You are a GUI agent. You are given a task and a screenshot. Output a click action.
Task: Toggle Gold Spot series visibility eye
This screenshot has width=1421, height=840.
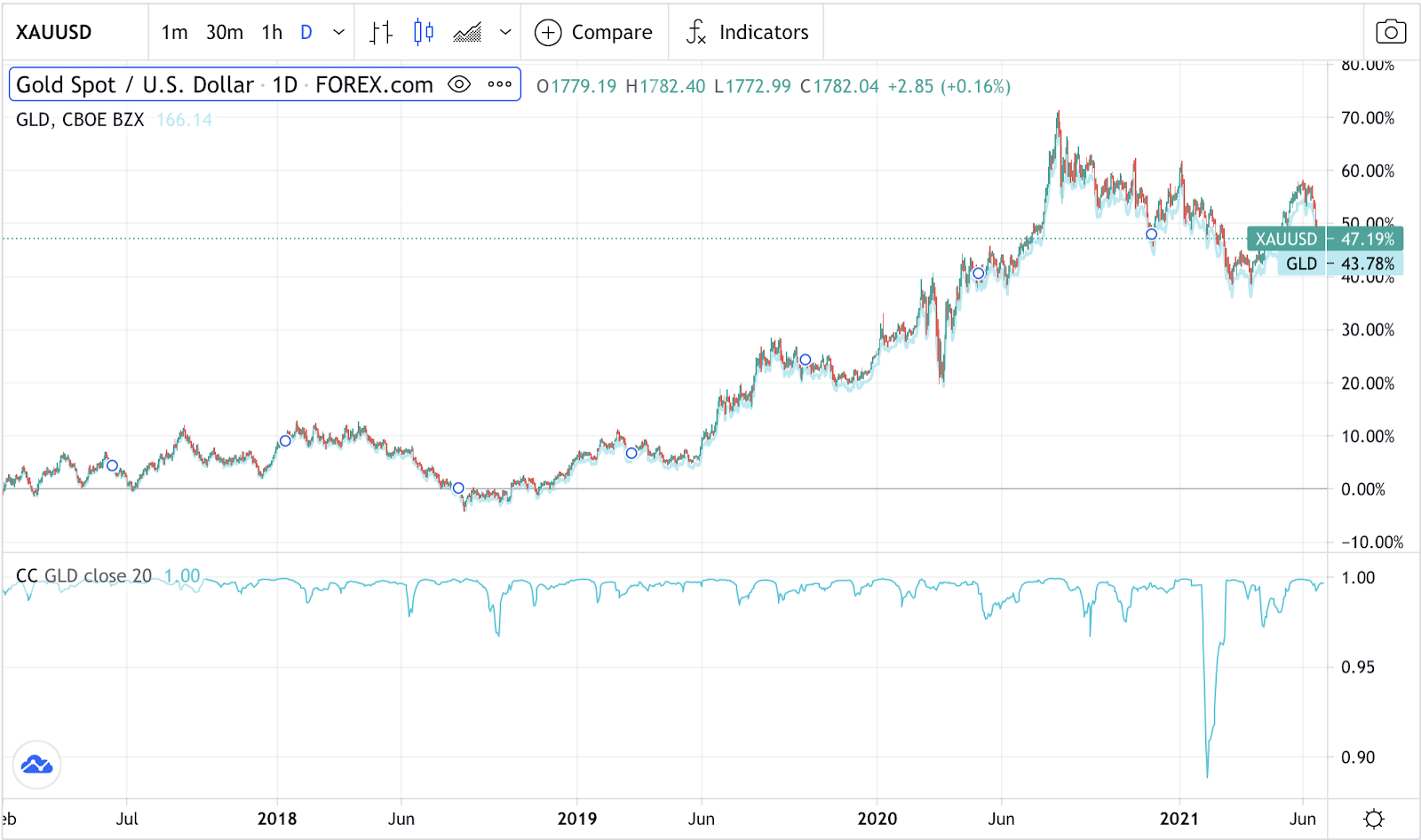point(459,85)
